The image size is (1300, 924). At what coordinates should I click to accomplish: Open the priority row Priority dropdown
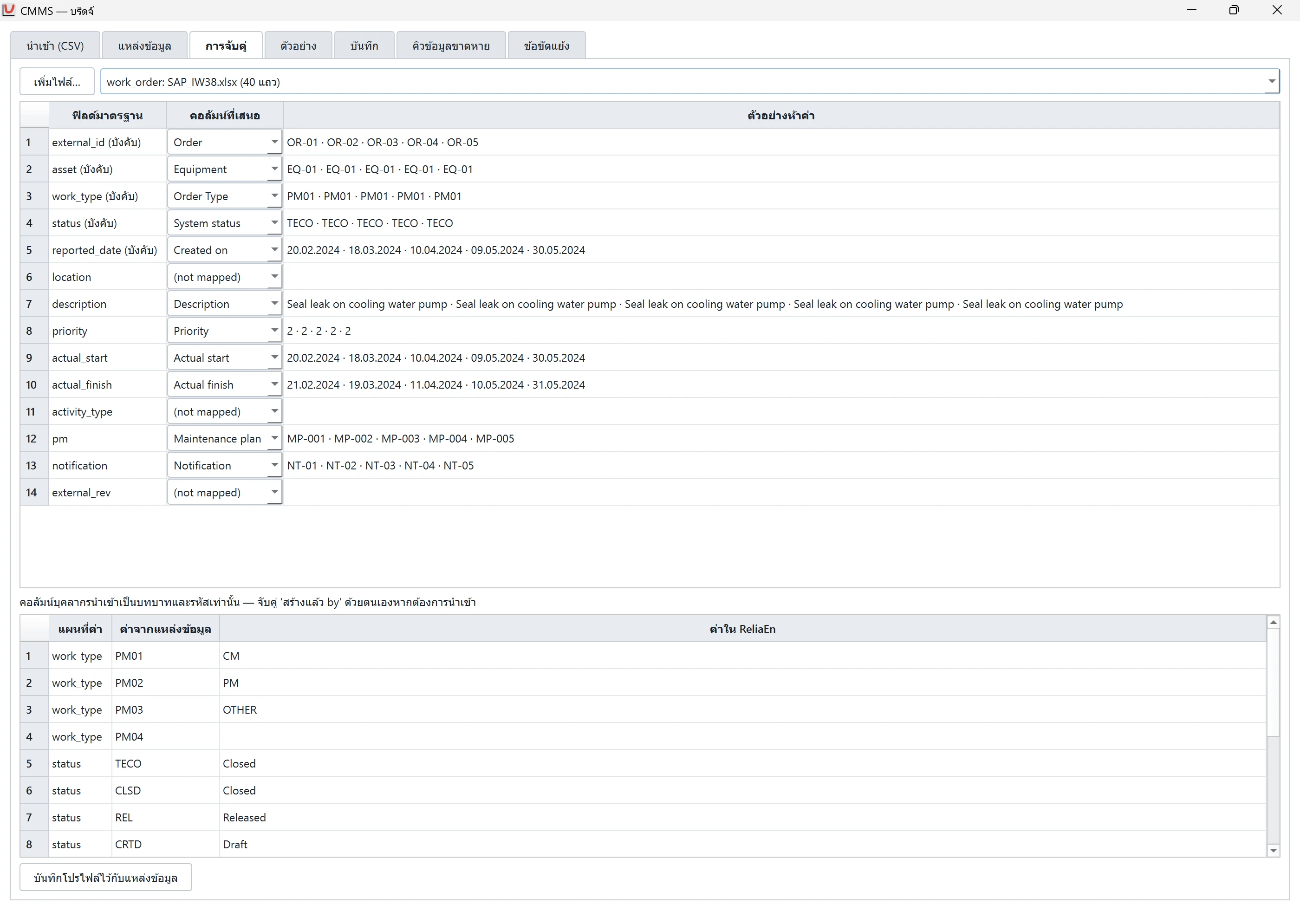point(225,331)
